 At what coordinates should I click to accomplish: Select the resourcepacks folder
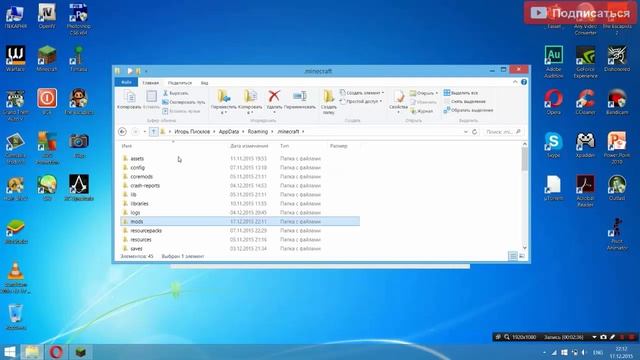click(146, 231)
